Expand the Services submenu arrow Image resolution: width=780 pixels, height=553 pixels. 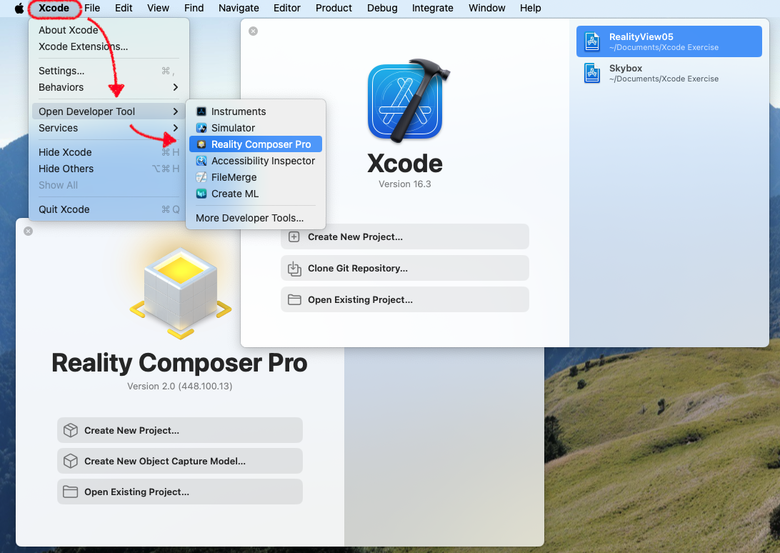pyautogui.click(x=175, y=128)
